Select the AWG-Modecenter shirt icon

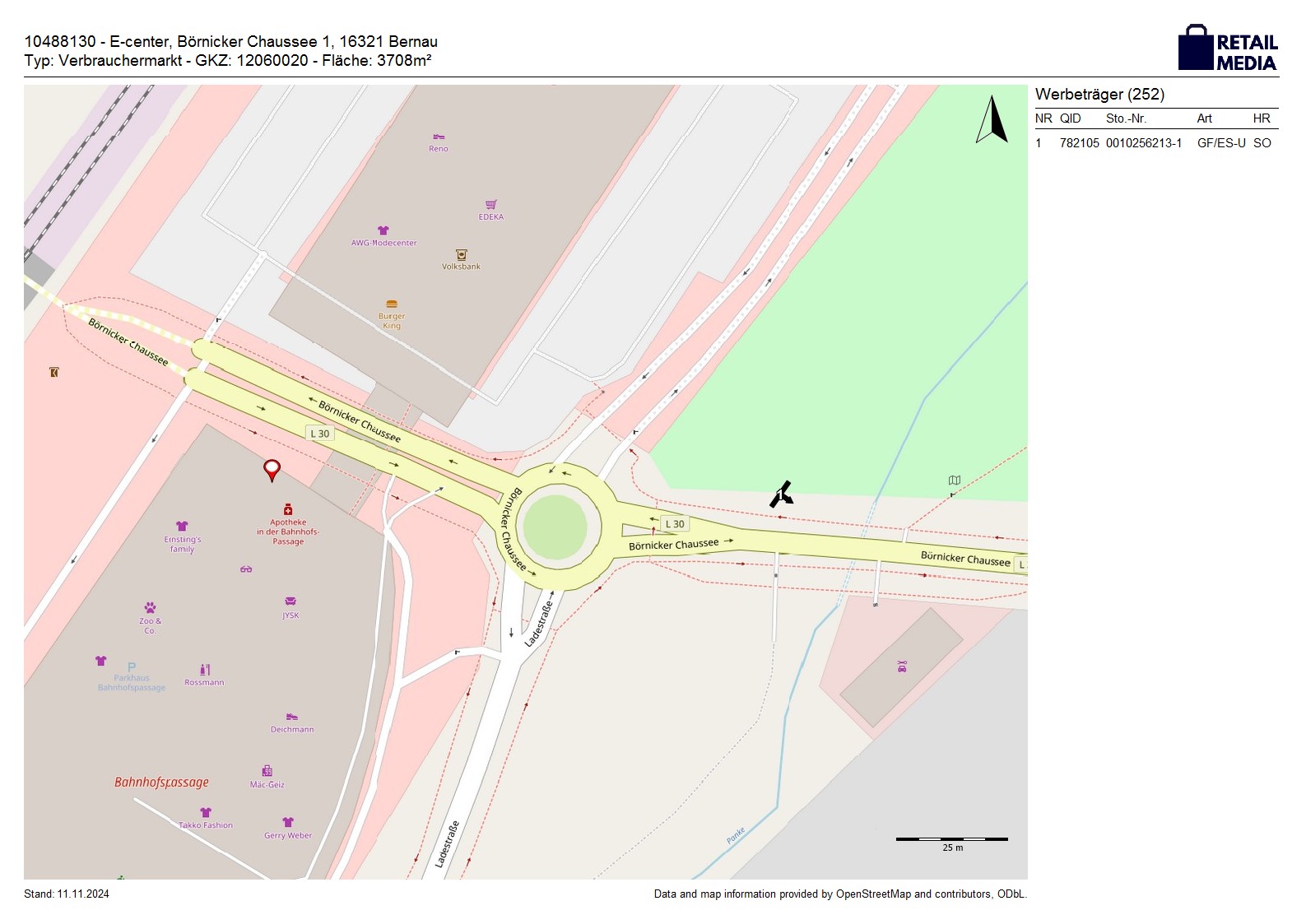(383, 230)
